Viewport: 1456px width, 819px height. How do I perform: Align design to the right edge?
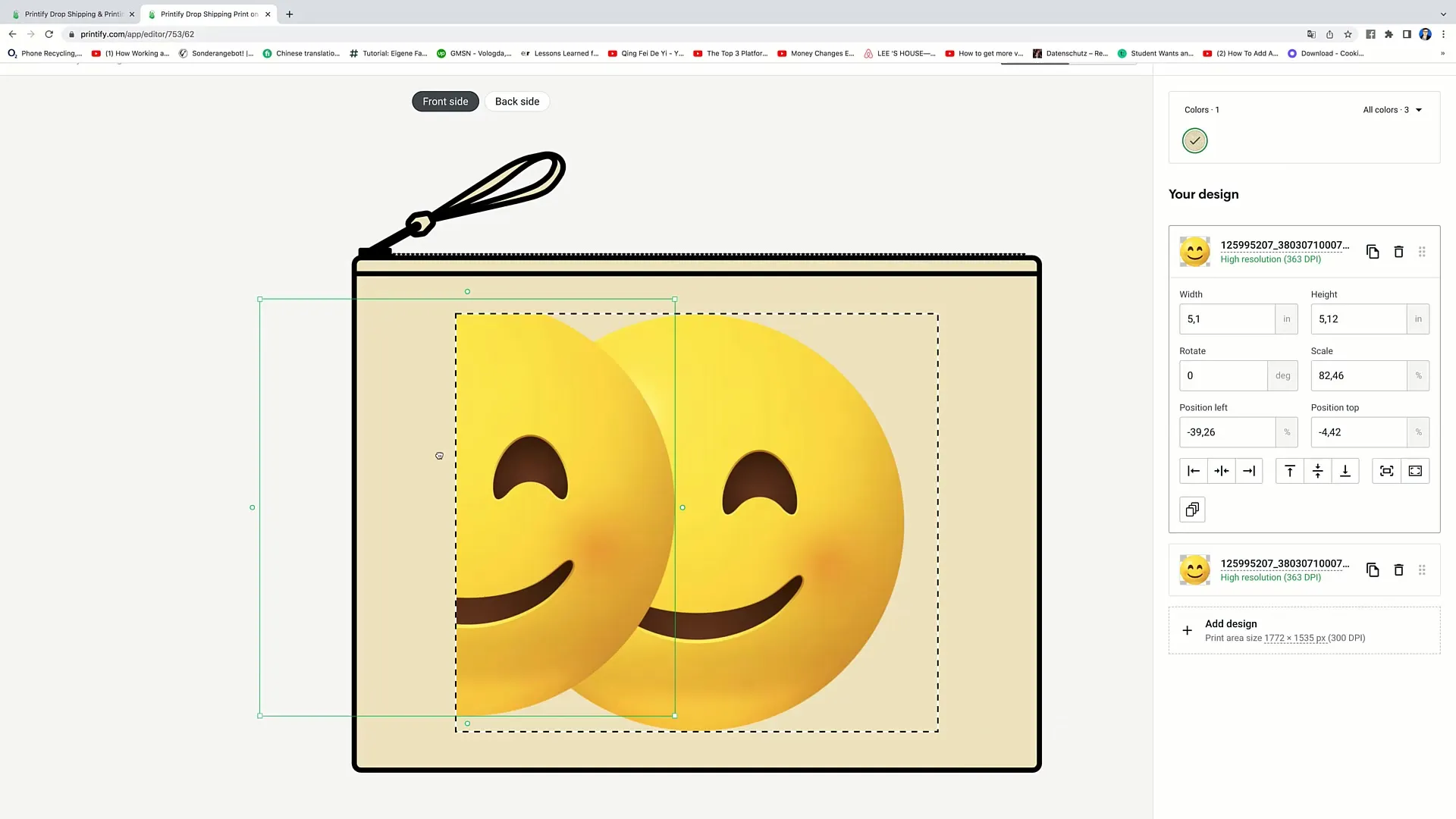click(1249, 471)
